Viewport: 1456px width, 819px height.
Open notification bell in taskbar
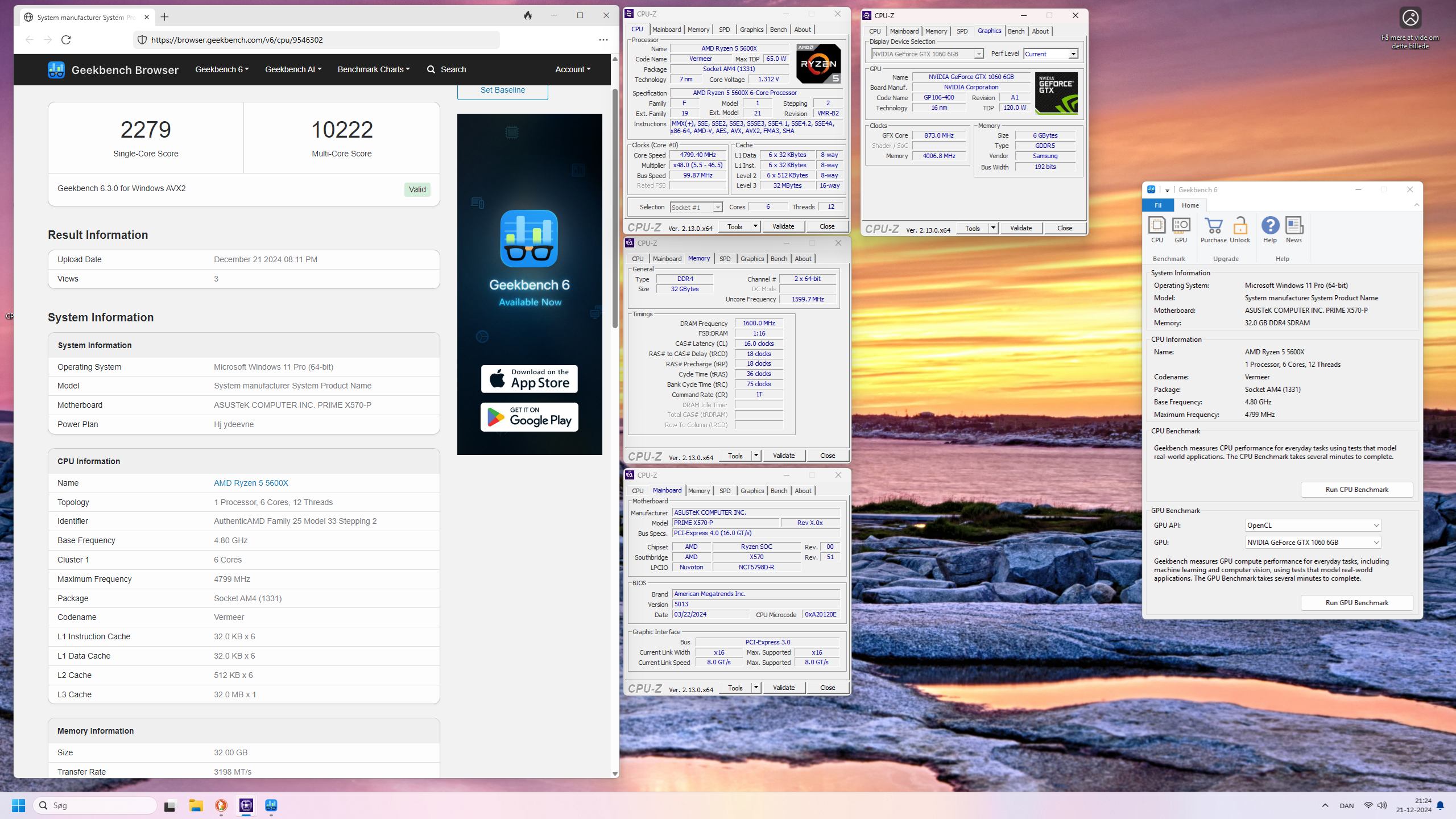click(1440, 805)
